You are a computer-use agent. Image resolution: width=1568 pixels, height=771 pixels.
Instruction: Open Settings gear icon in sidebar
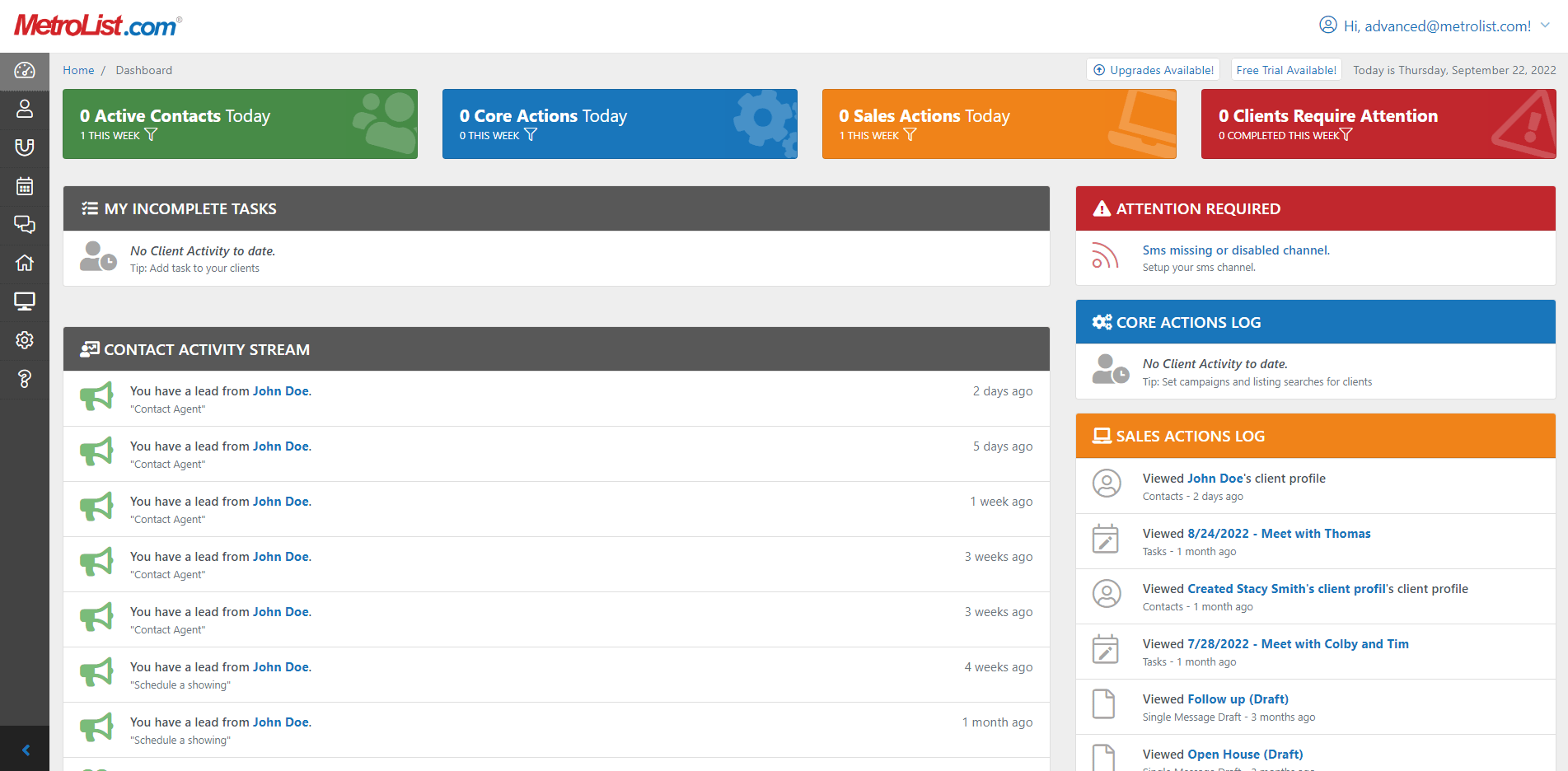tap(24, 340)
